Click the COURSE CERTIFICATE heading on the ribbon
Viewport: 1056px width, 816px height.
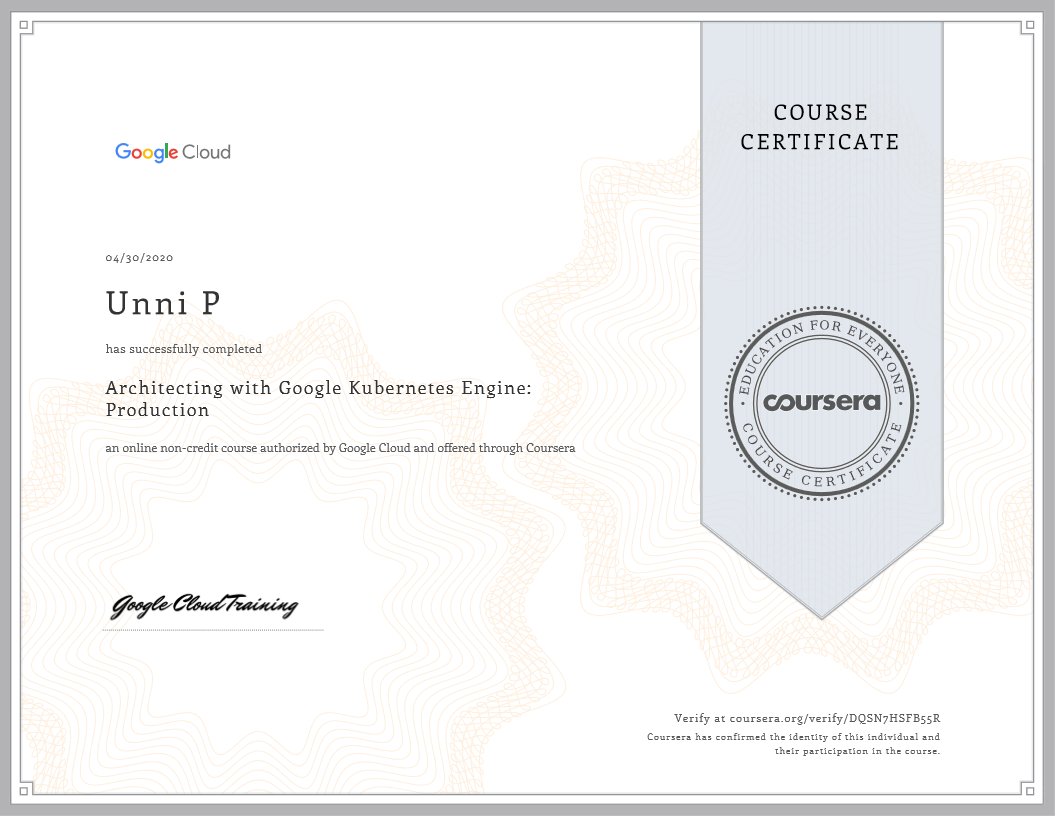pos(820,127)
